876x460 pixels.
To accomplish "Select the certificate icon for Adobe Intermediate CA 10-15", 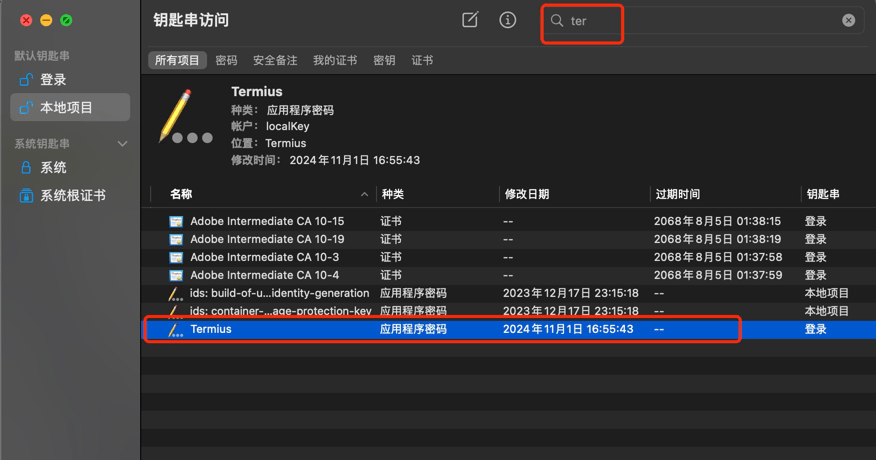I will 176,221.
